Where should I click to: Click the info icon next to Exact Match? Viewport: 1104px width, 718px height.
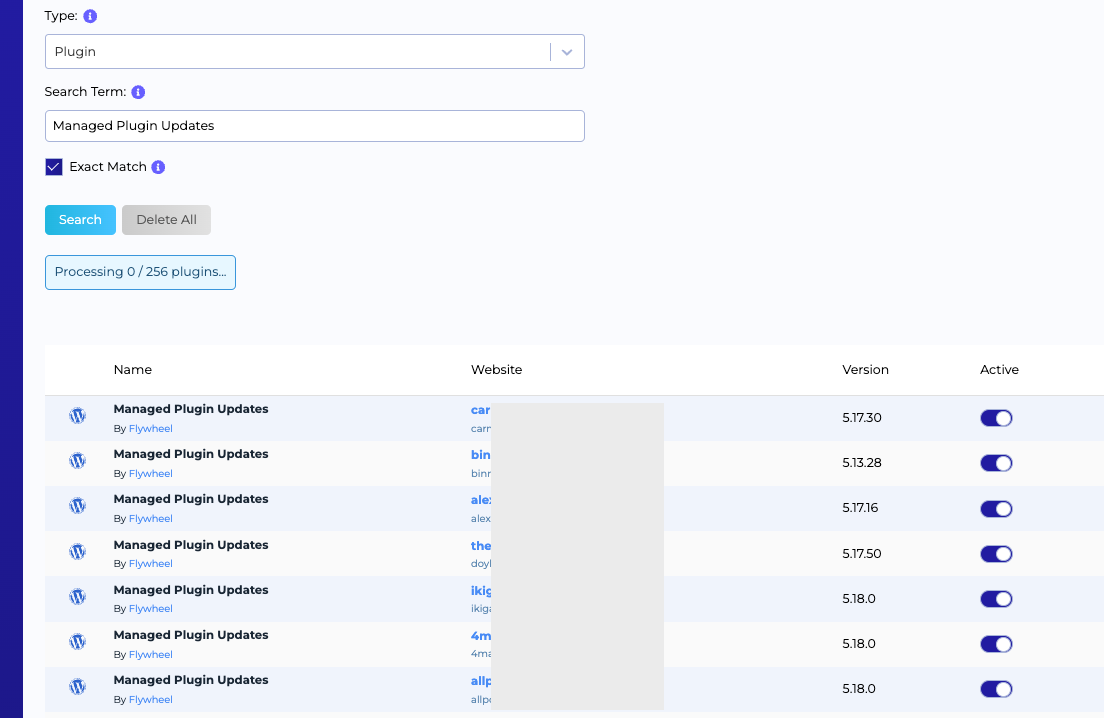pyautogui.click(x=158, y=167)
